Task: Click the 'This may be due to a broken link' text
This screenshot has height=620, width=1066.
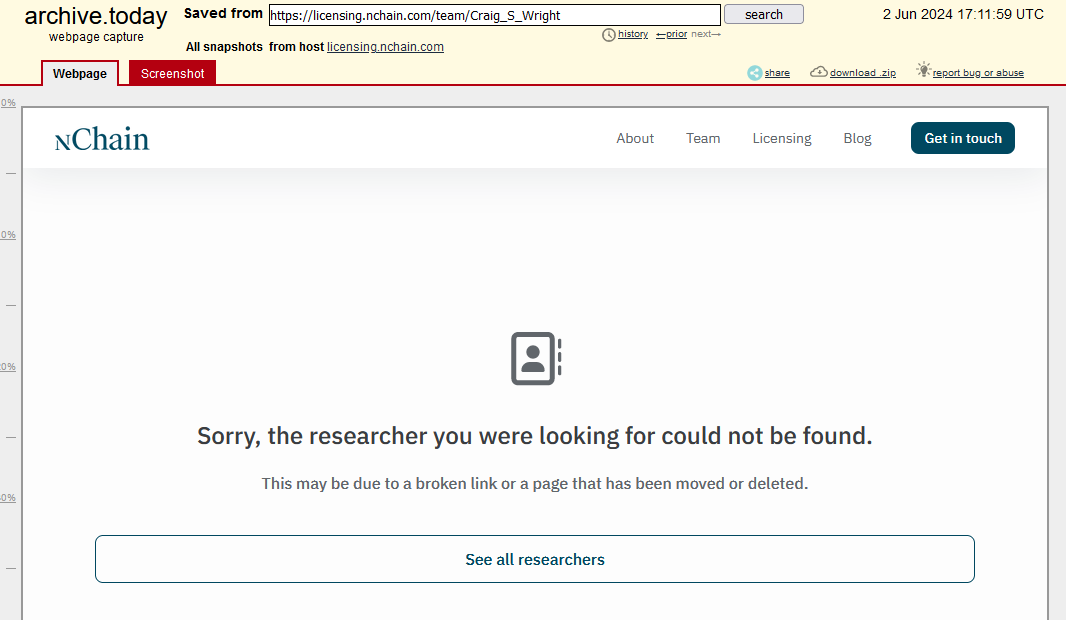Action: coord(535,483)
